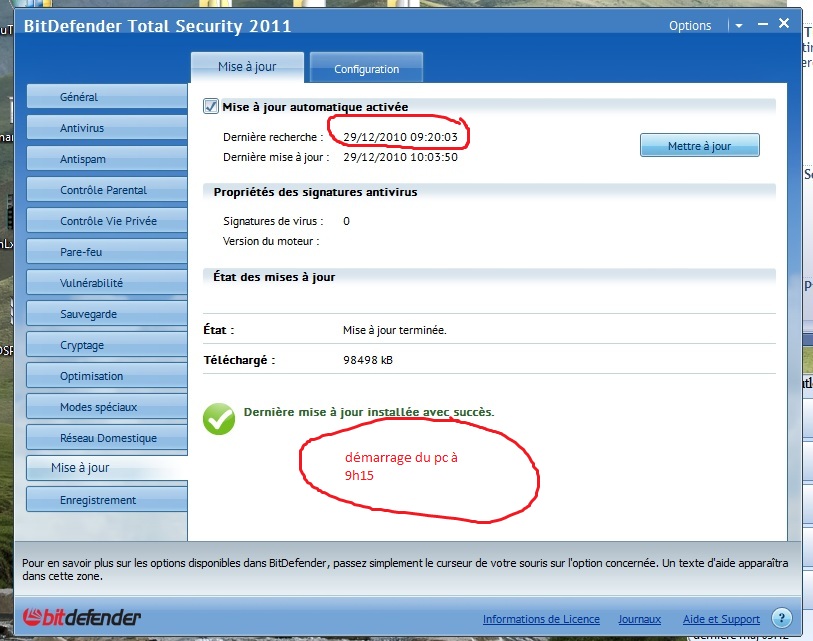Click the 98498 kB downloaded value
The image size is (813, 641).
click(368, 360)
